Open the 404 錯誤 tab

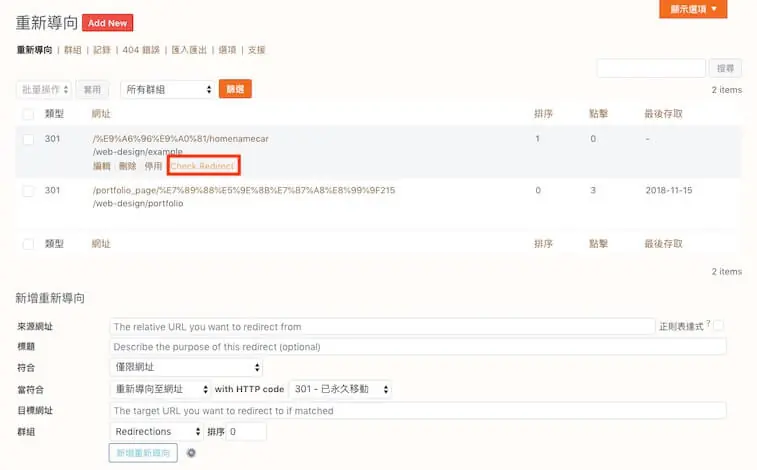141,50
